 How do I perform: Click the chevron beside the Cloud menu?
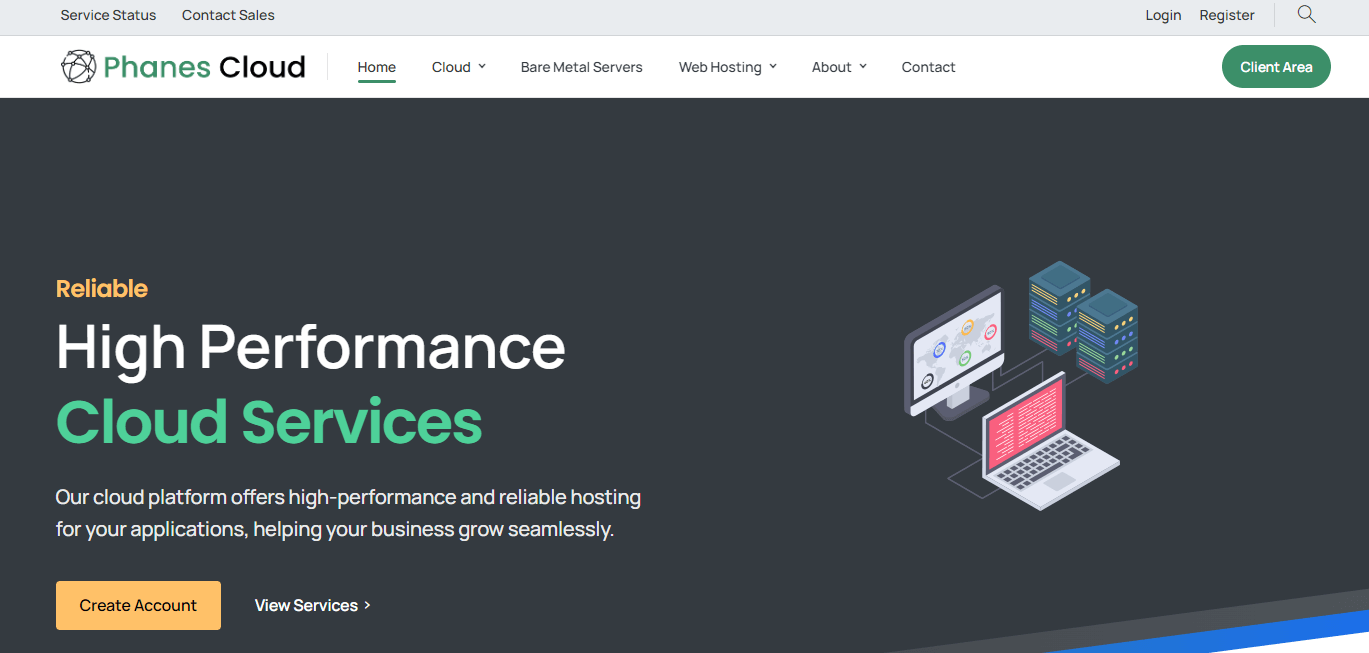point(483,67)
